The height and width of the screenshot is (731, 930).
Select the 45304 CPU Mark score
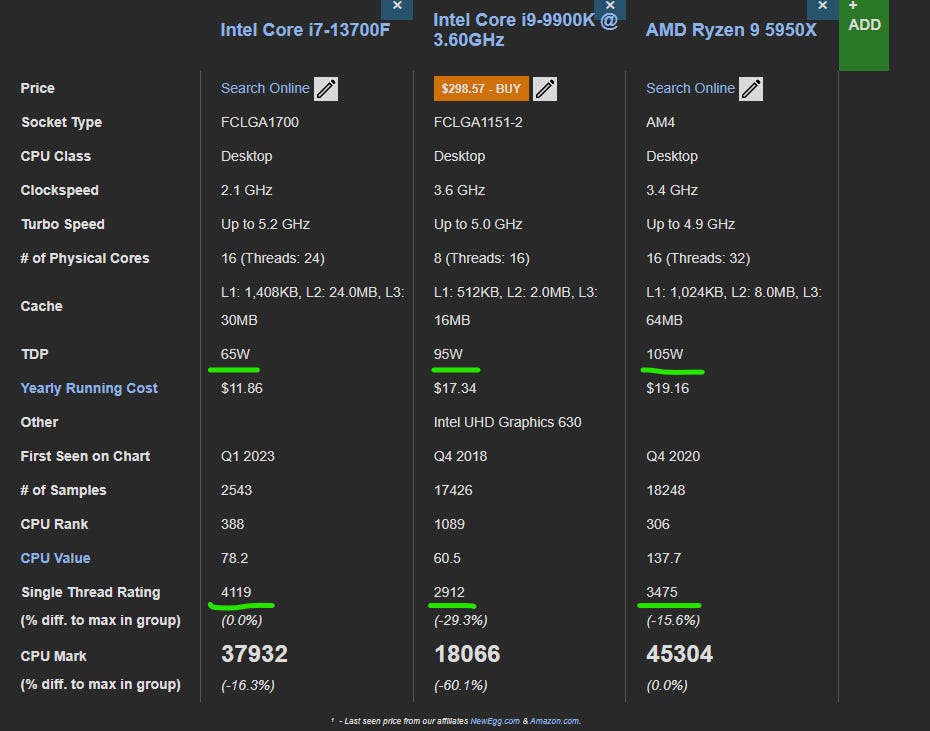679,654
